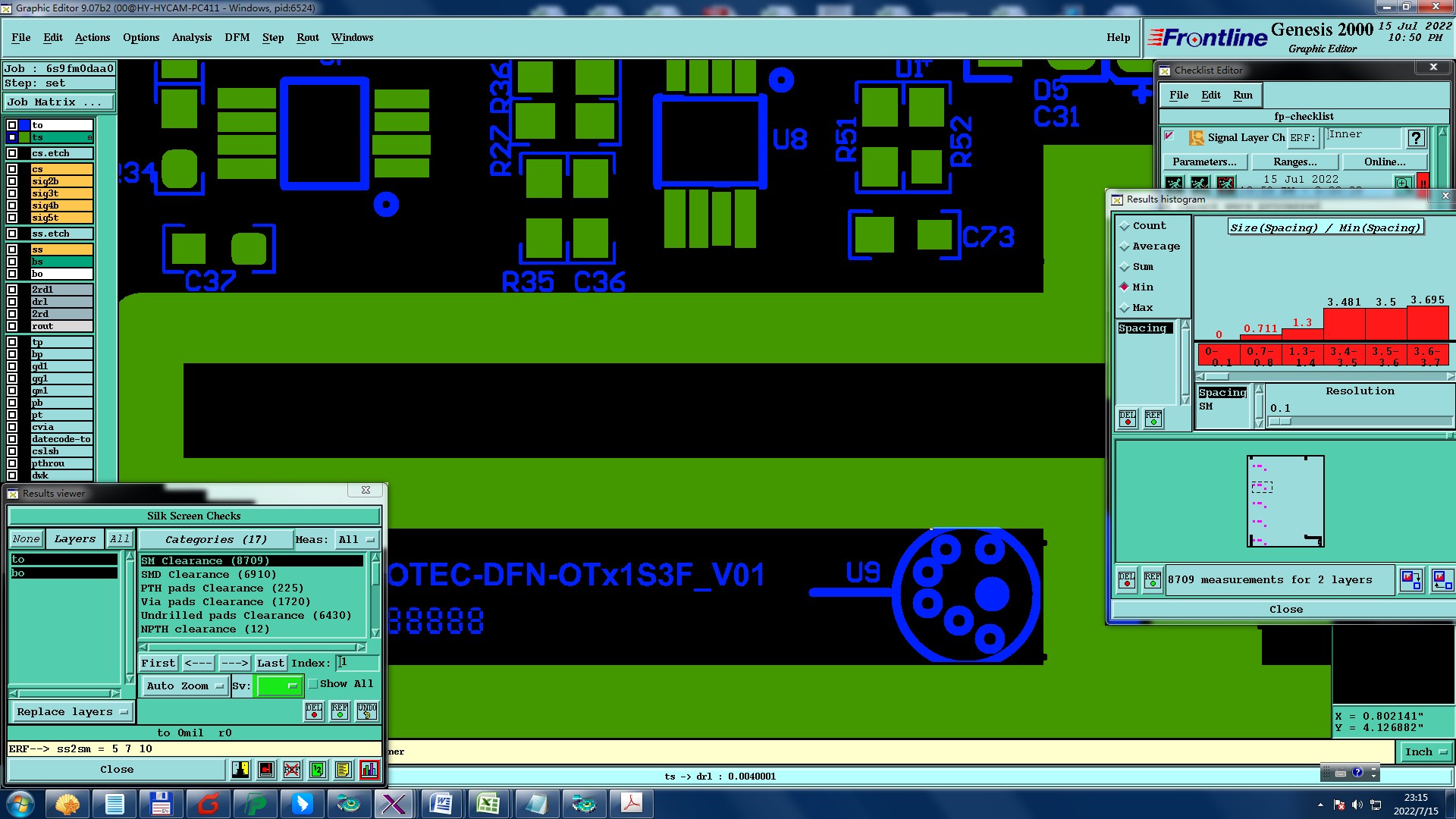Click the UNDO icon in Results viewer
The height and width of the screenshot is (819, 1456).
367,711
